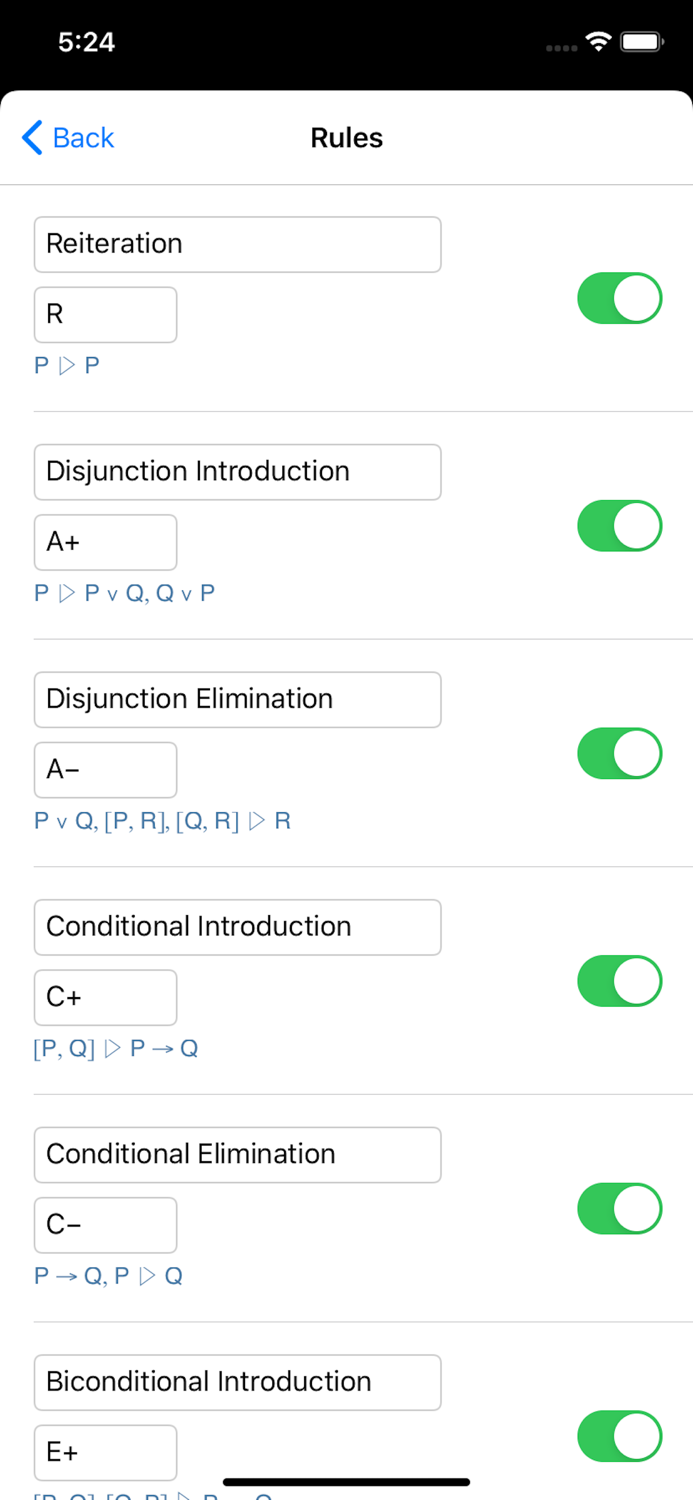Click the A− abbreviation field
The height and width of the screenshot is (1500, 693).
point(105,770)
